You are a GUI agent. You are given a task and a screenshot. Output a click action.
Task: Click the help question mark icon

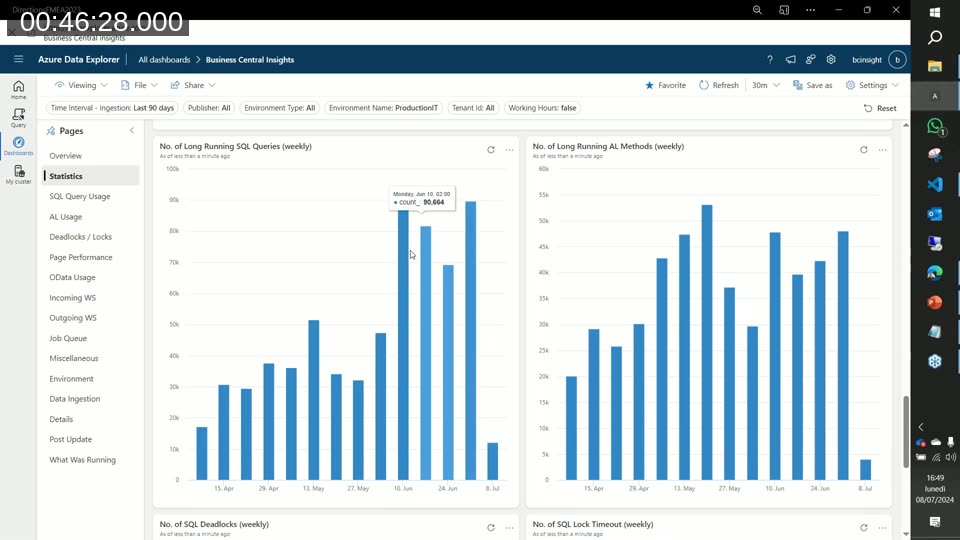click(x=770, y=59)
